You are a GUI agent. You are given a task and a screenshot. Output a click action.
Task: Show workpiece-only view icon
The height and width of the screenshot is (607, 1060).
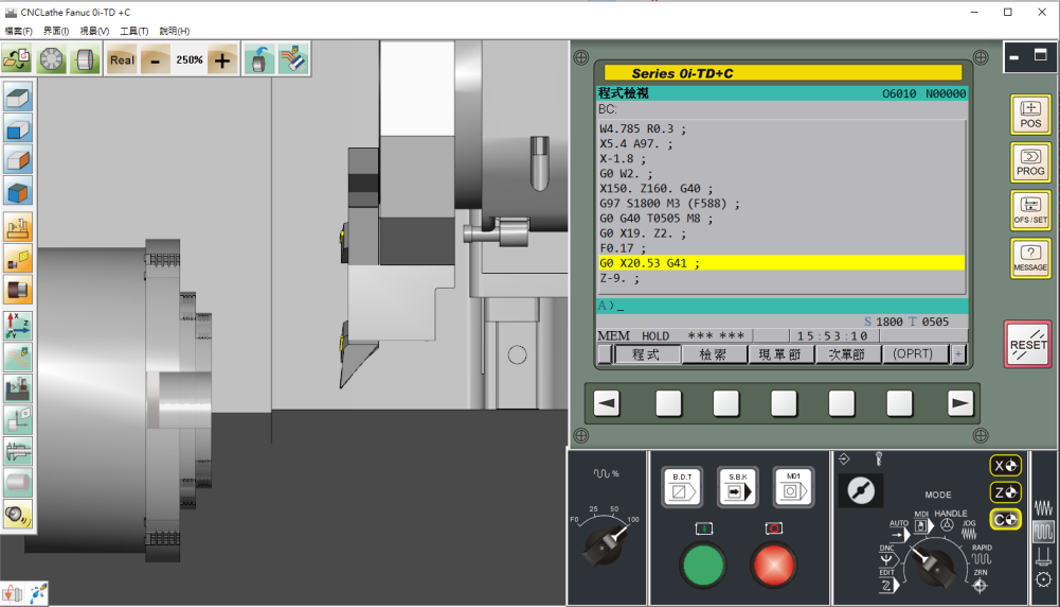(x=18, y=291)
